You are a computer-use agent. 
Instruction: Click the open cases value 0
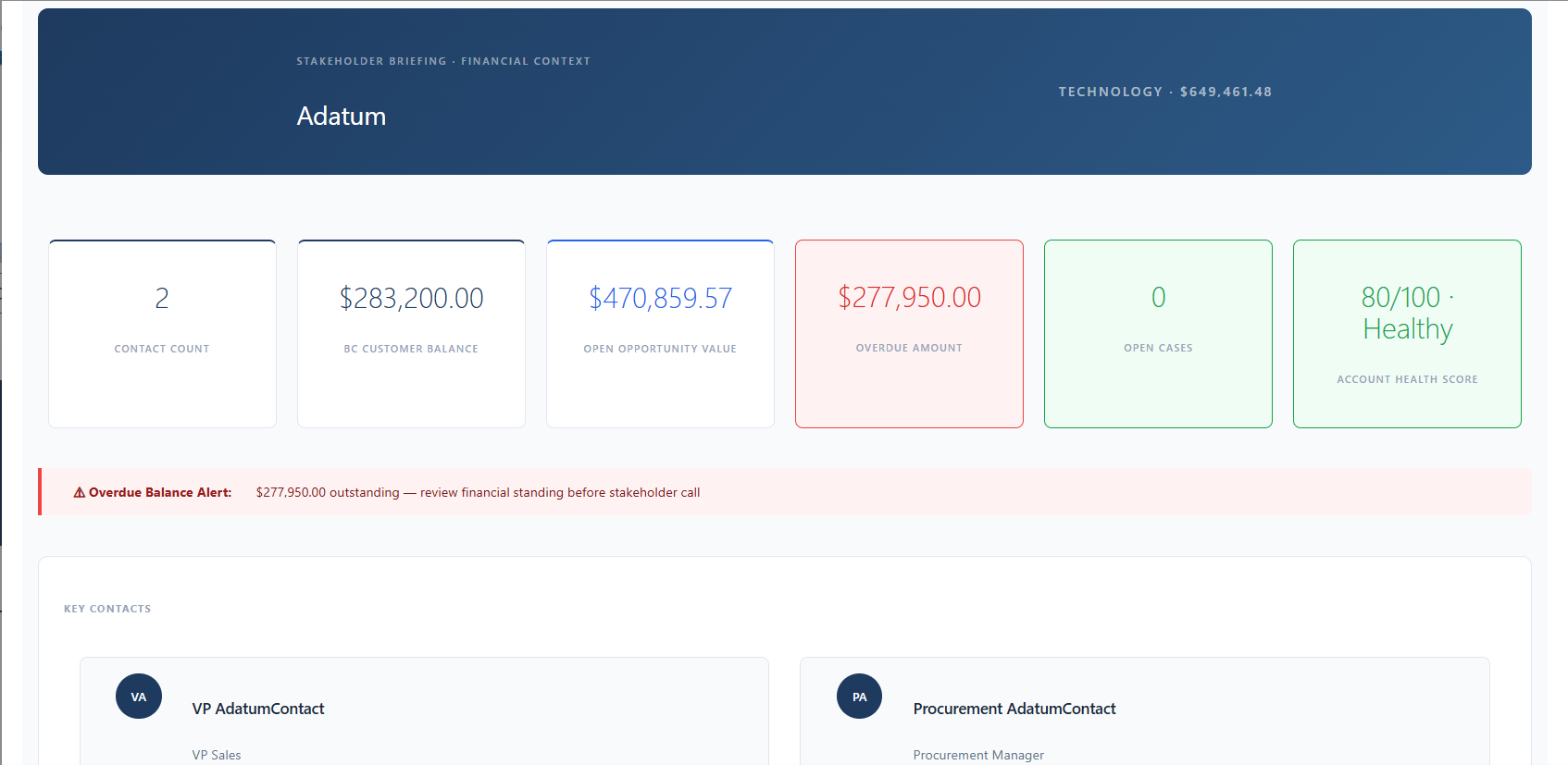click(x=1159, y=297)
